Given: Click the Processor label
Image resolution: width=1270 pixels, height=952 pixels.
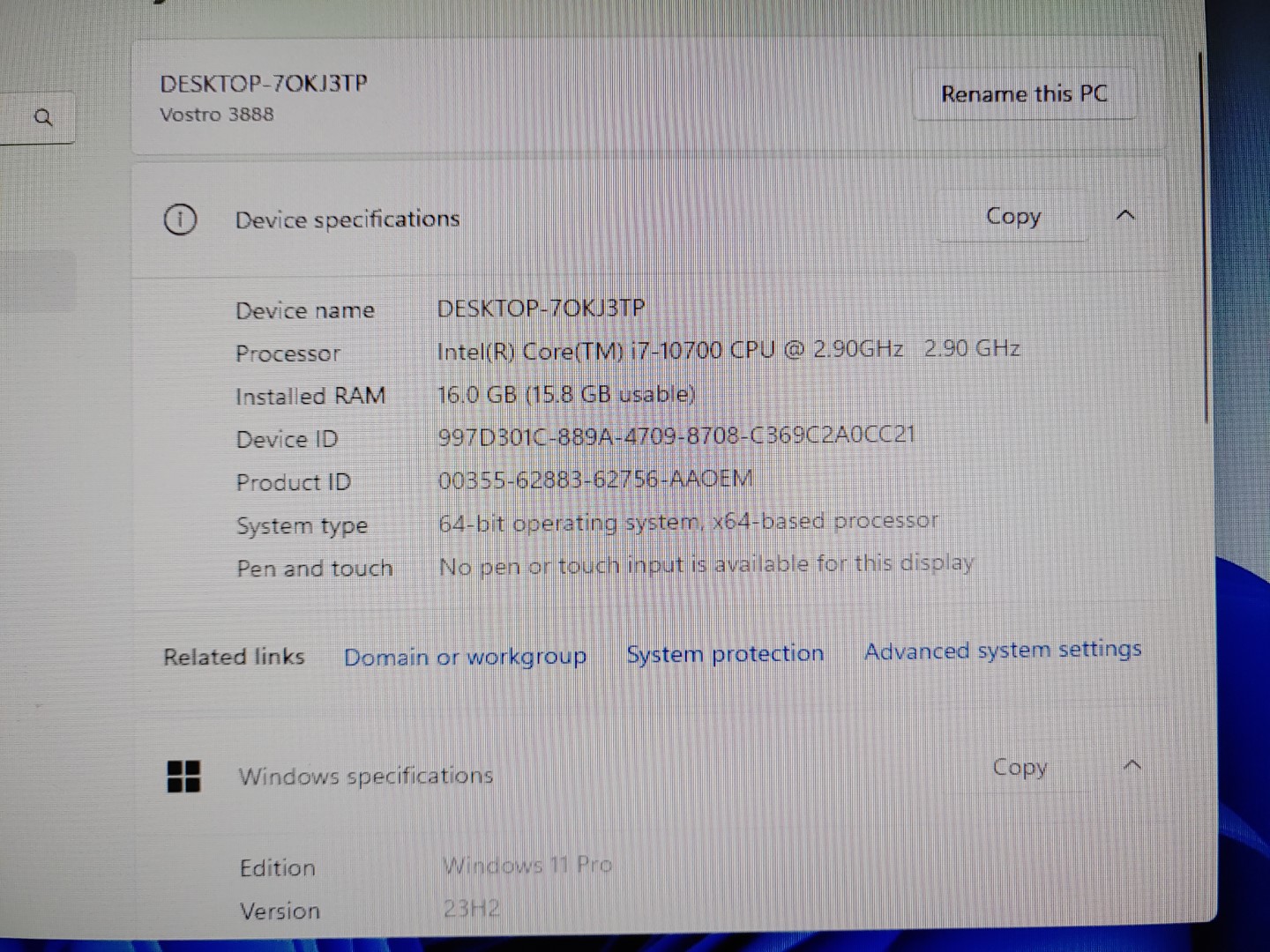Looking at the screenshot, I should 288,353.
